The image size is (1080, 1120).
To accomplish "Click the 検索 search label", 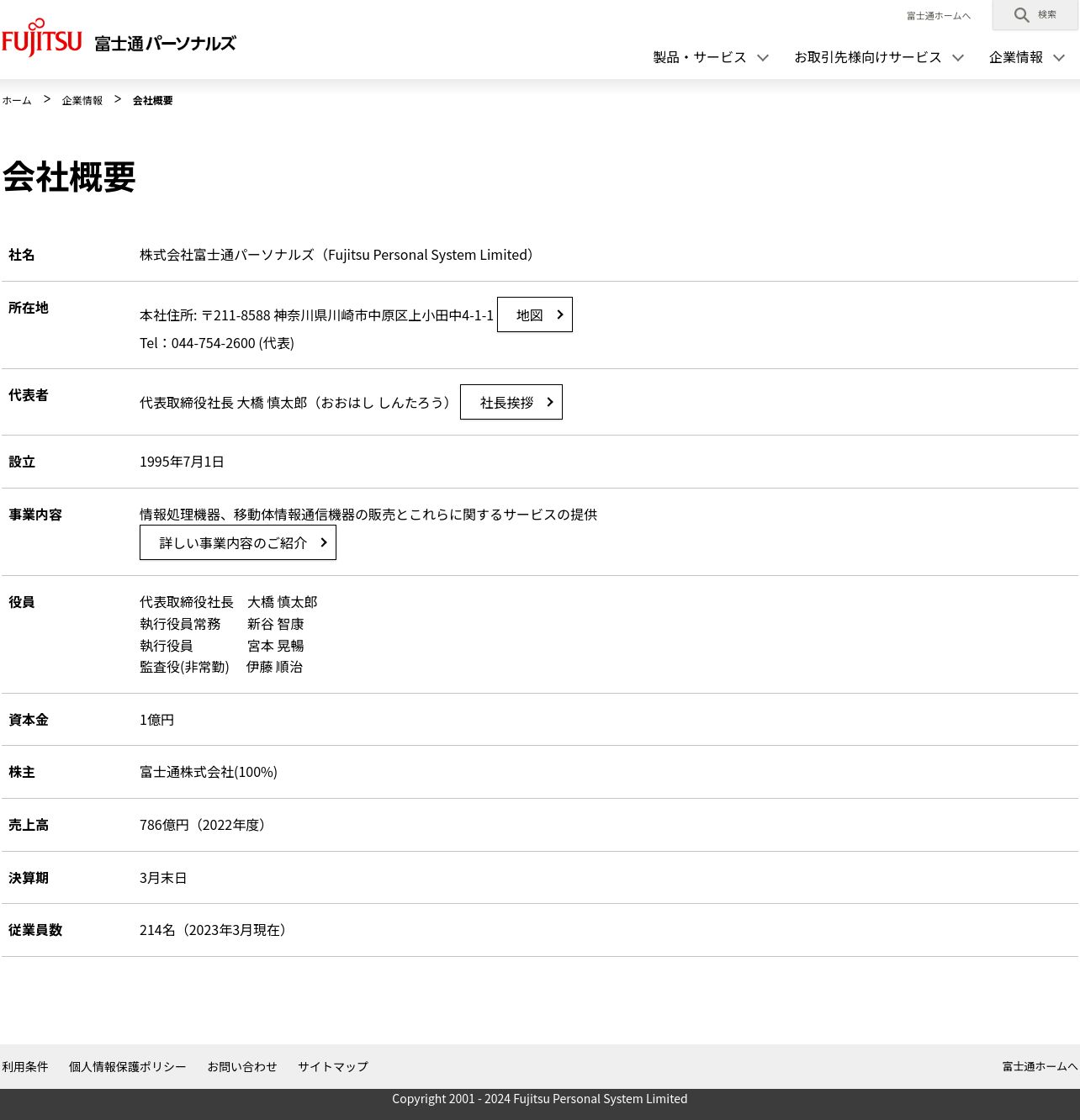I will click(1047, 14).
